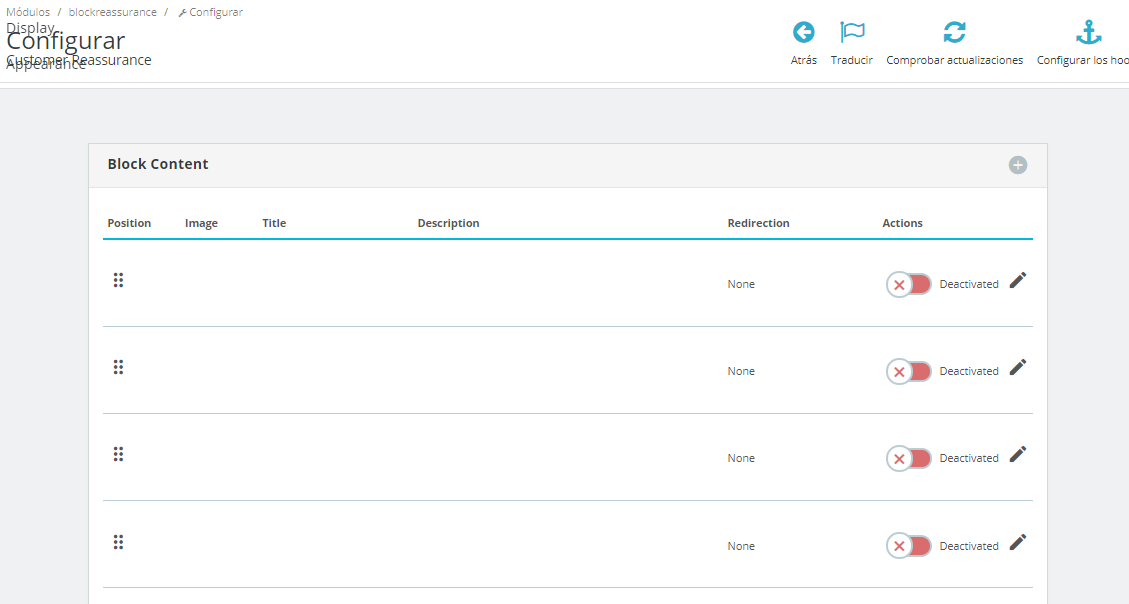1129x604 pixels.
Task: Open blockreassurance breadcrumb link
Action: tap(112, 12)
